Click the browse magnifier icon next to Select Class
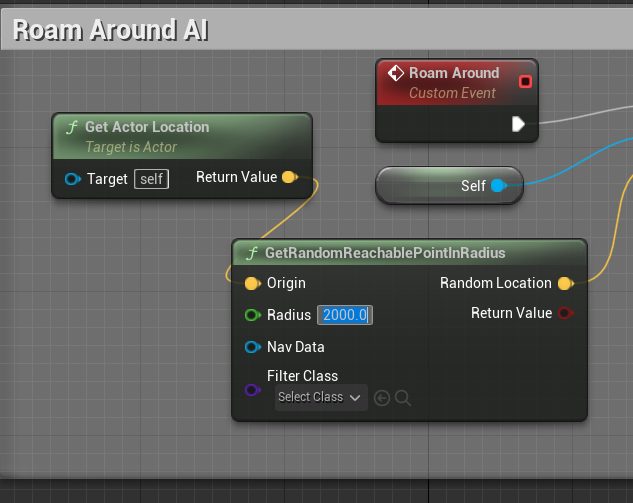Image resolution: width=633 pixels, height=503 pixels. tap(402, 398)
